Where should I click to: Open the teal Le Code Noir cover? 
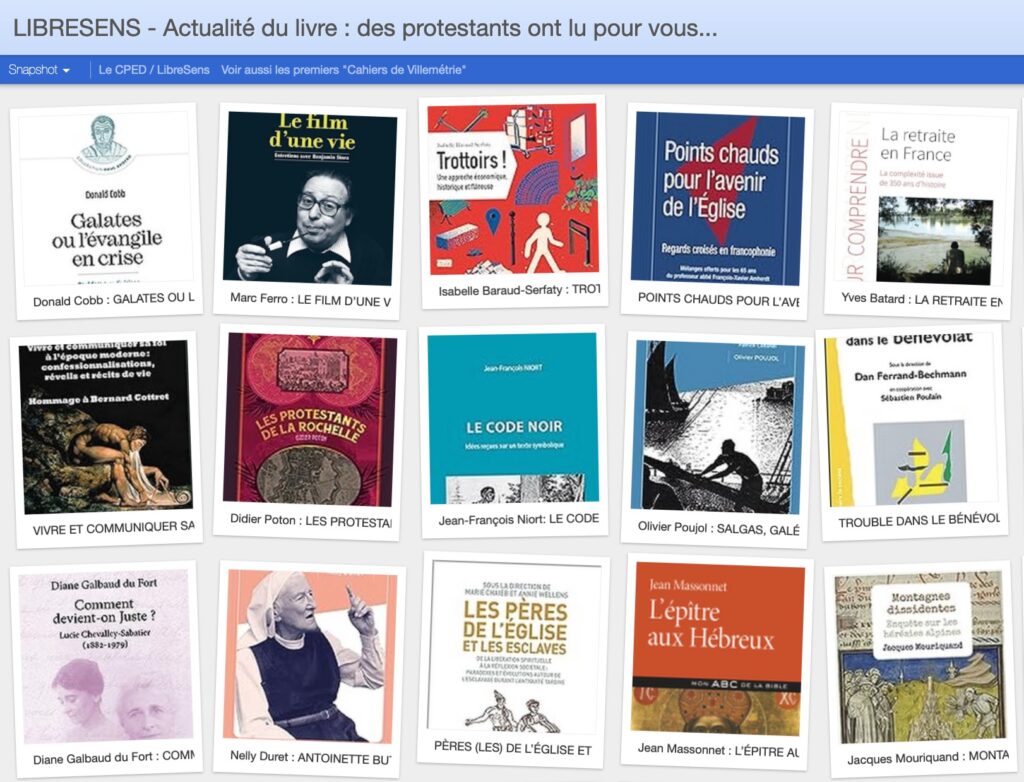coord(513,419)
